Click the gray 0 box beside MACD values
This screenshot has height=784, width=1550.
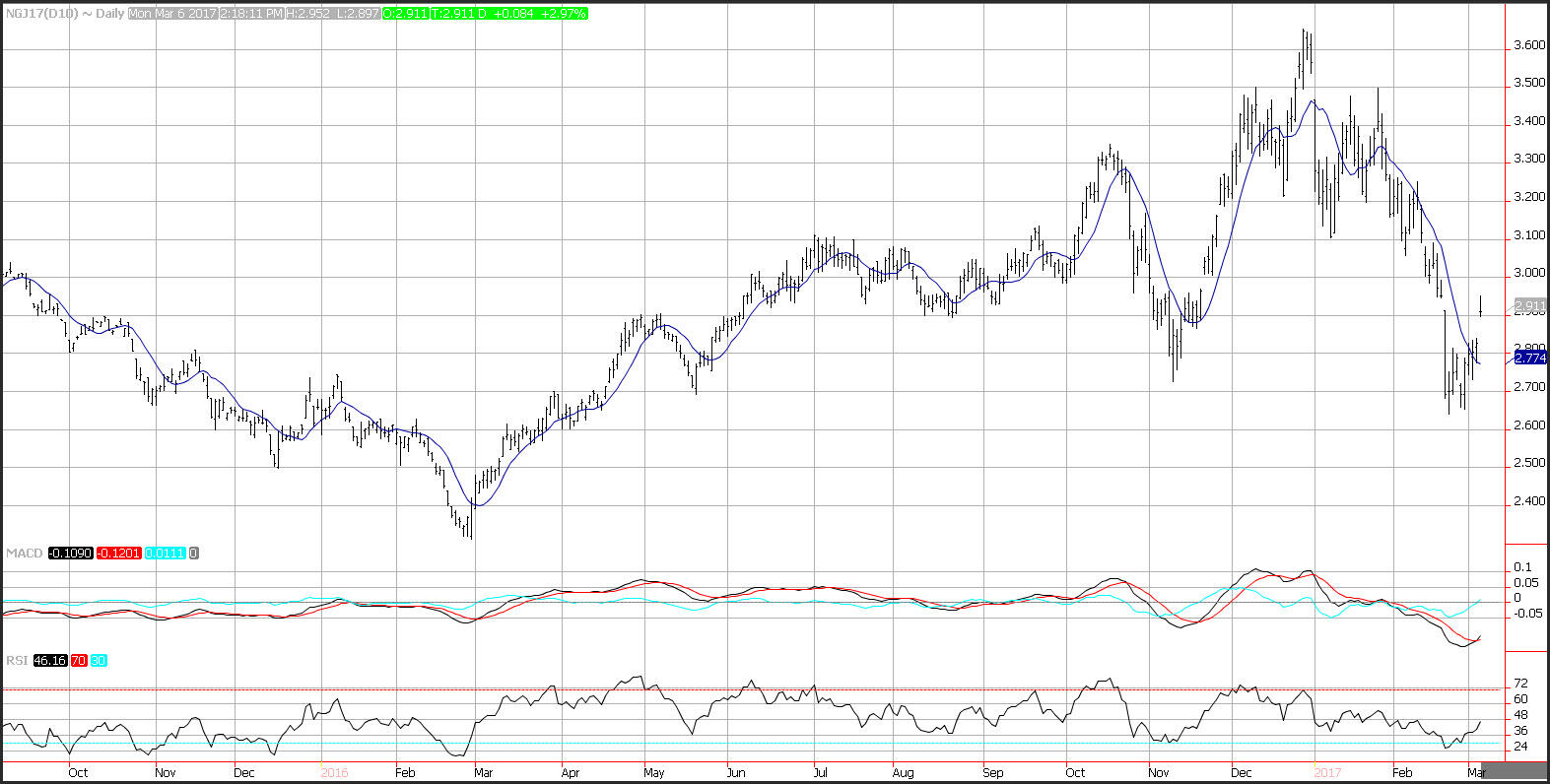[x=194, y=554]
